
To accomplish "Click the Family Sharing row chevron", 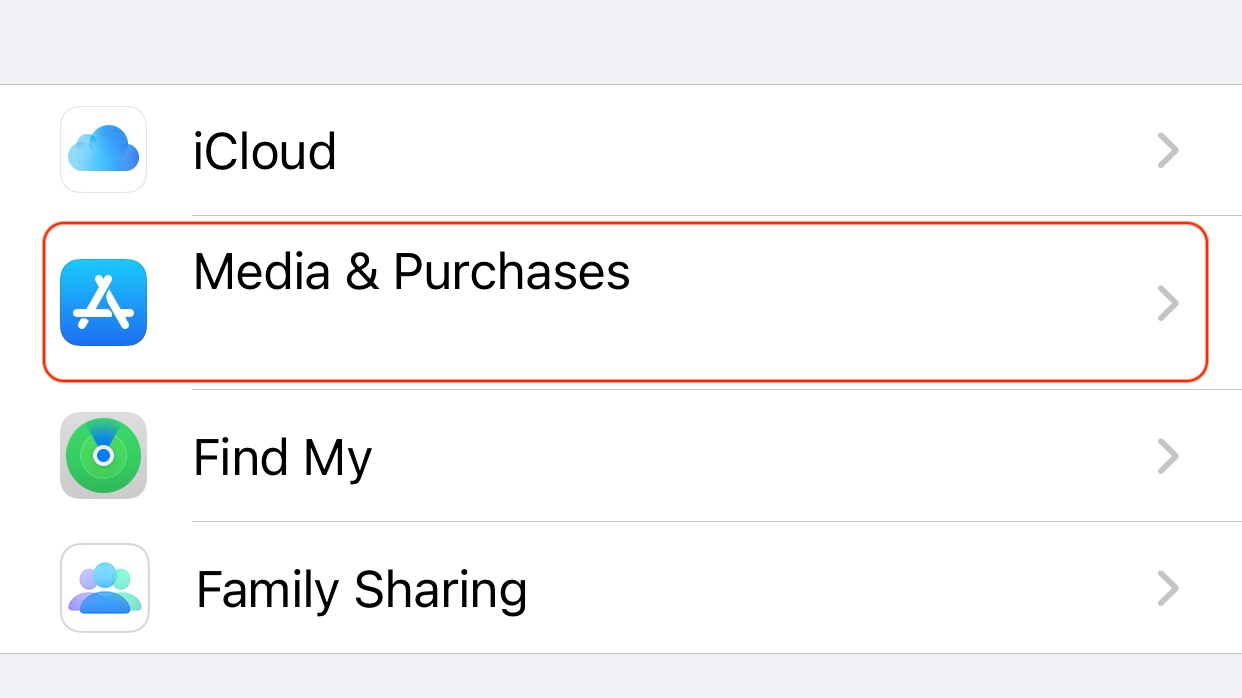I will 1167,589.
